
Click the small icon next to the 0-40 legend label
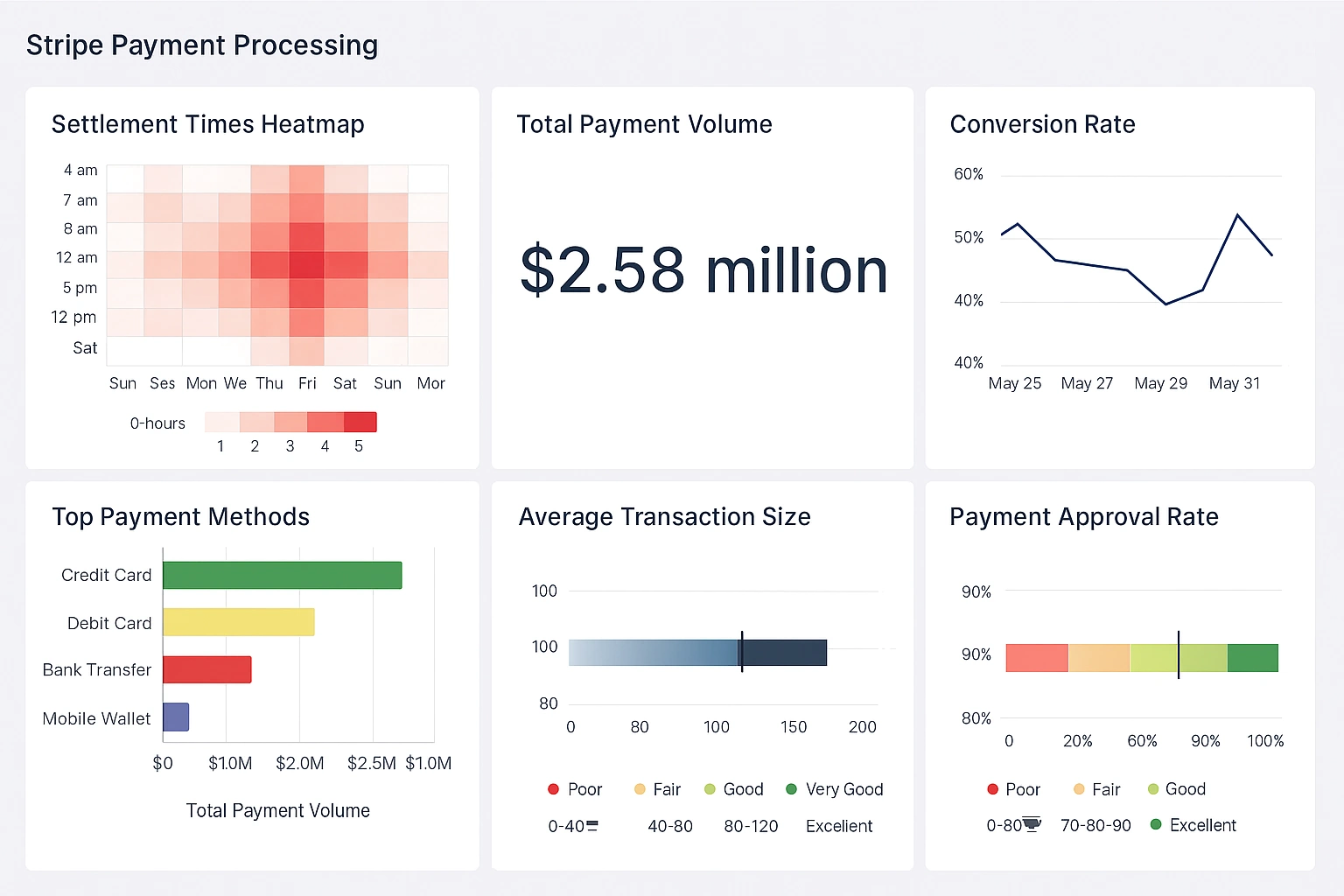[594, 823]
